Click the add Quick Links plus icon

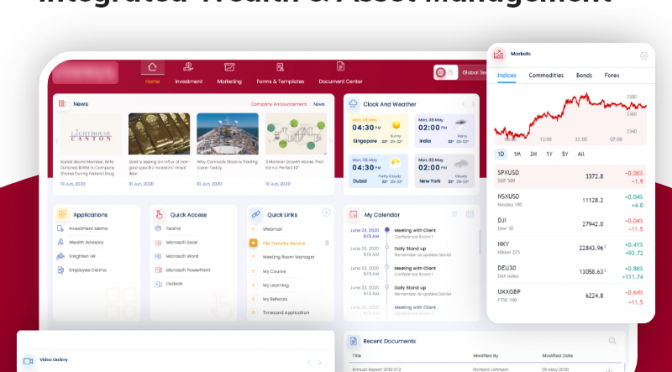pyautogui.click(x=326, y=212)
